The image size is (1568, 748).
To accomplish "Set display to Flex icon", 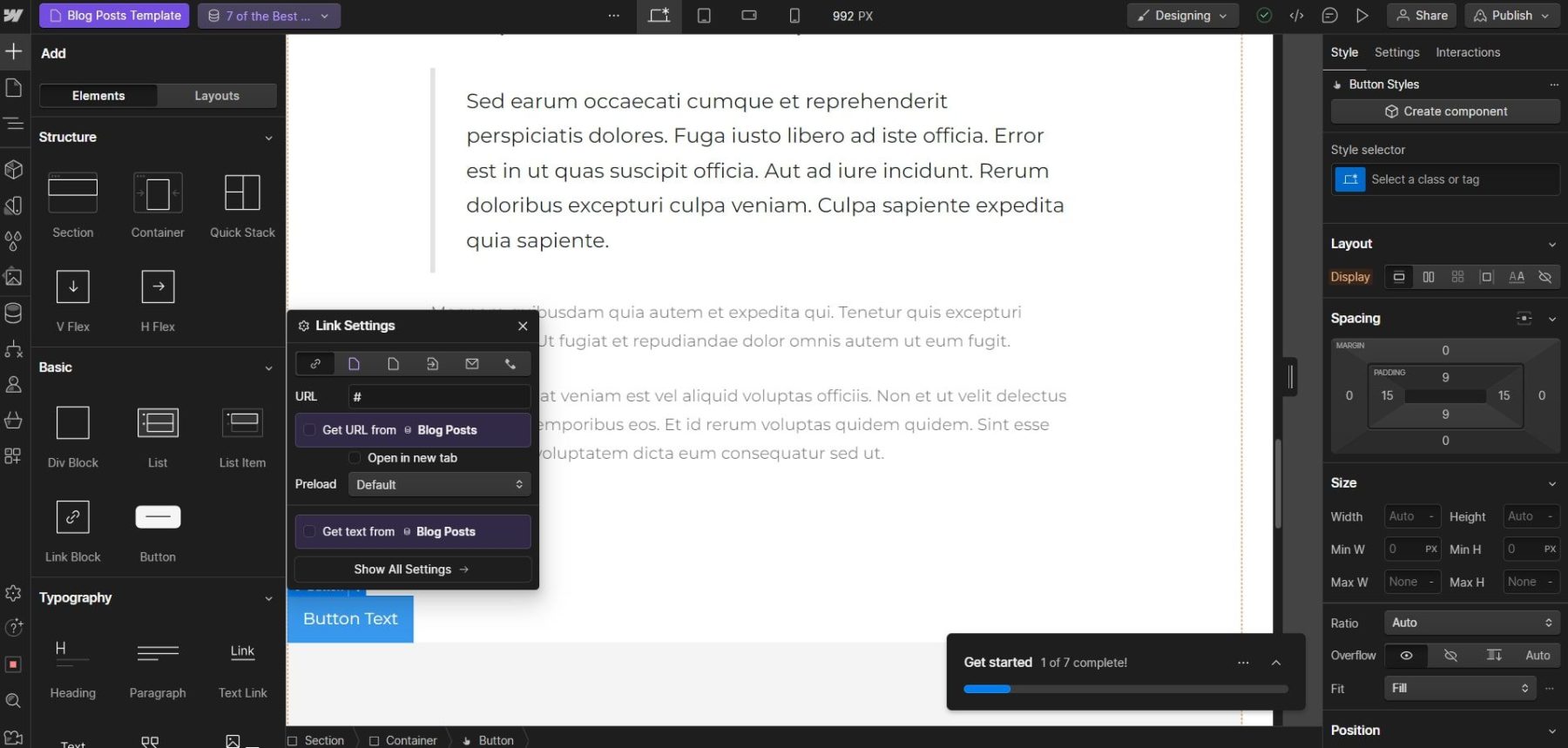I will (x=1429, y=277).
